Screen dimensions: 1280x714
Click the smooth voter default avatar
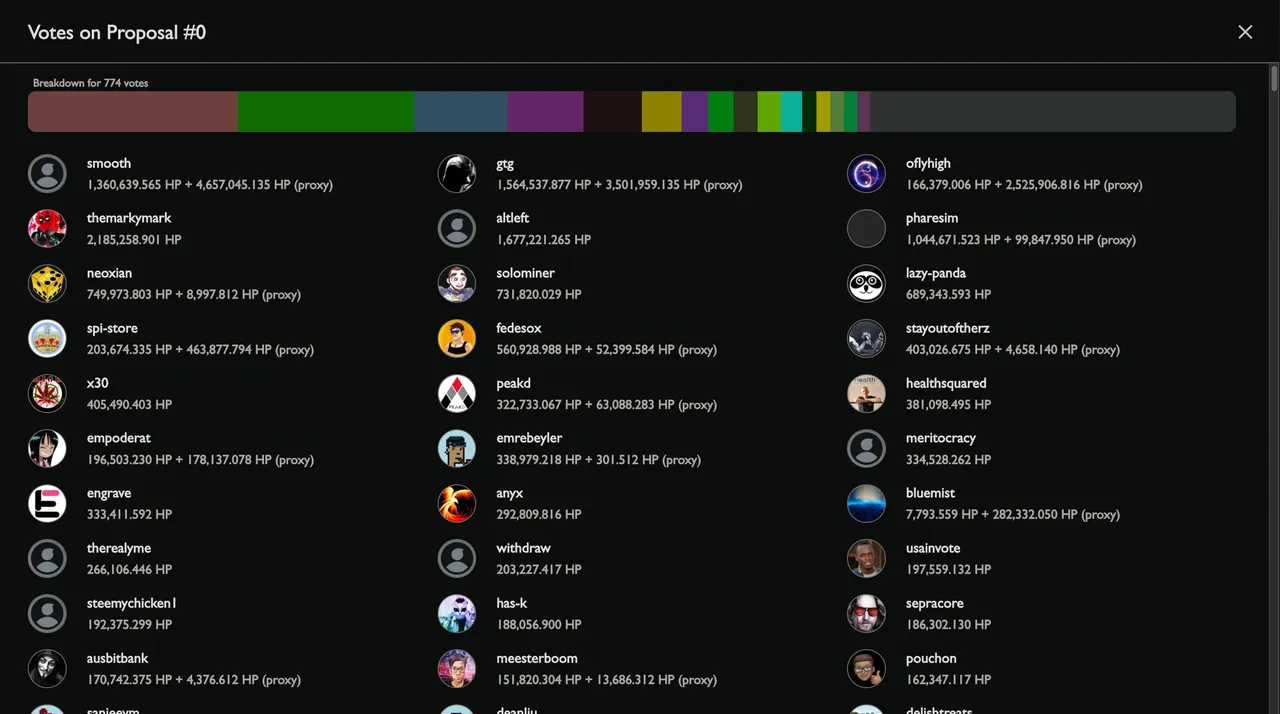pos(47,174)
